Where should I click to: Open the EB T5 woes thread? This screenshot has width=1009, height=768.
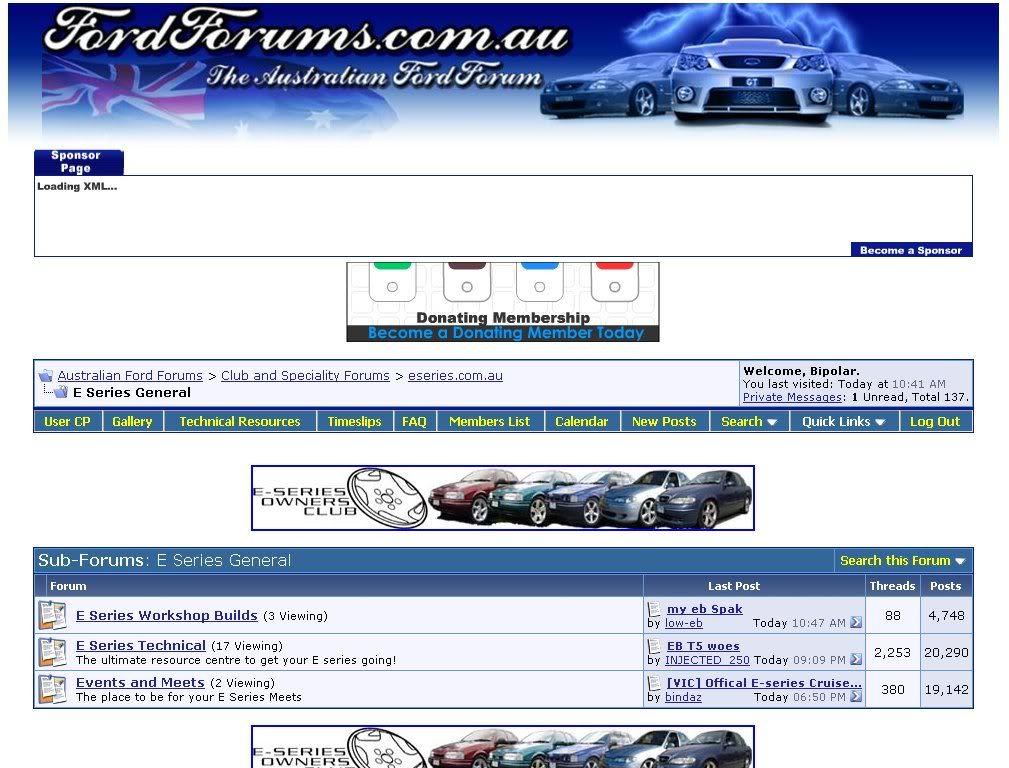703,646
